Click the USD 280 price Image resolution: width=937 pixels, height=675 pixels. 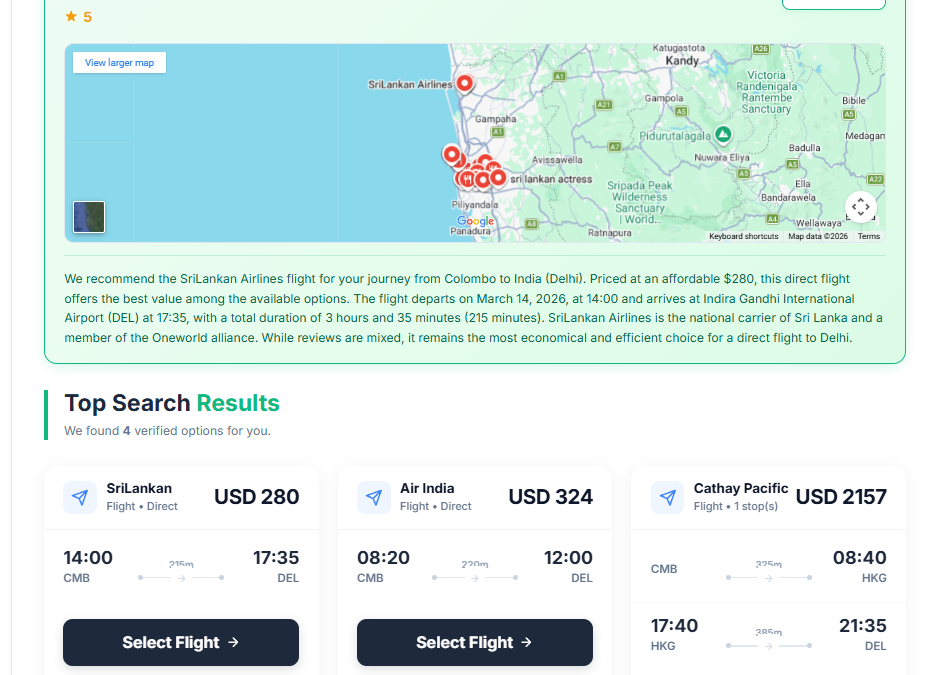[x=257, y=497]
